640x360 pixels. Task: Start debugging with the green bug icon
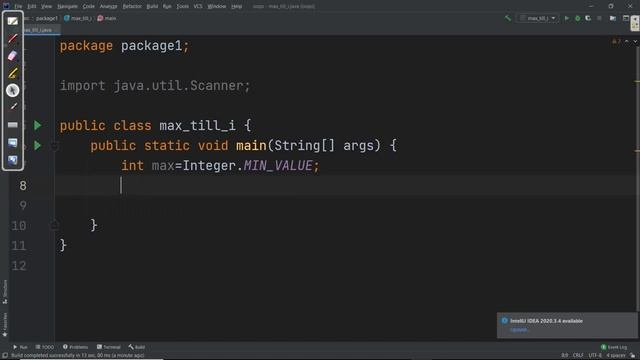click(x=578, y=18)
